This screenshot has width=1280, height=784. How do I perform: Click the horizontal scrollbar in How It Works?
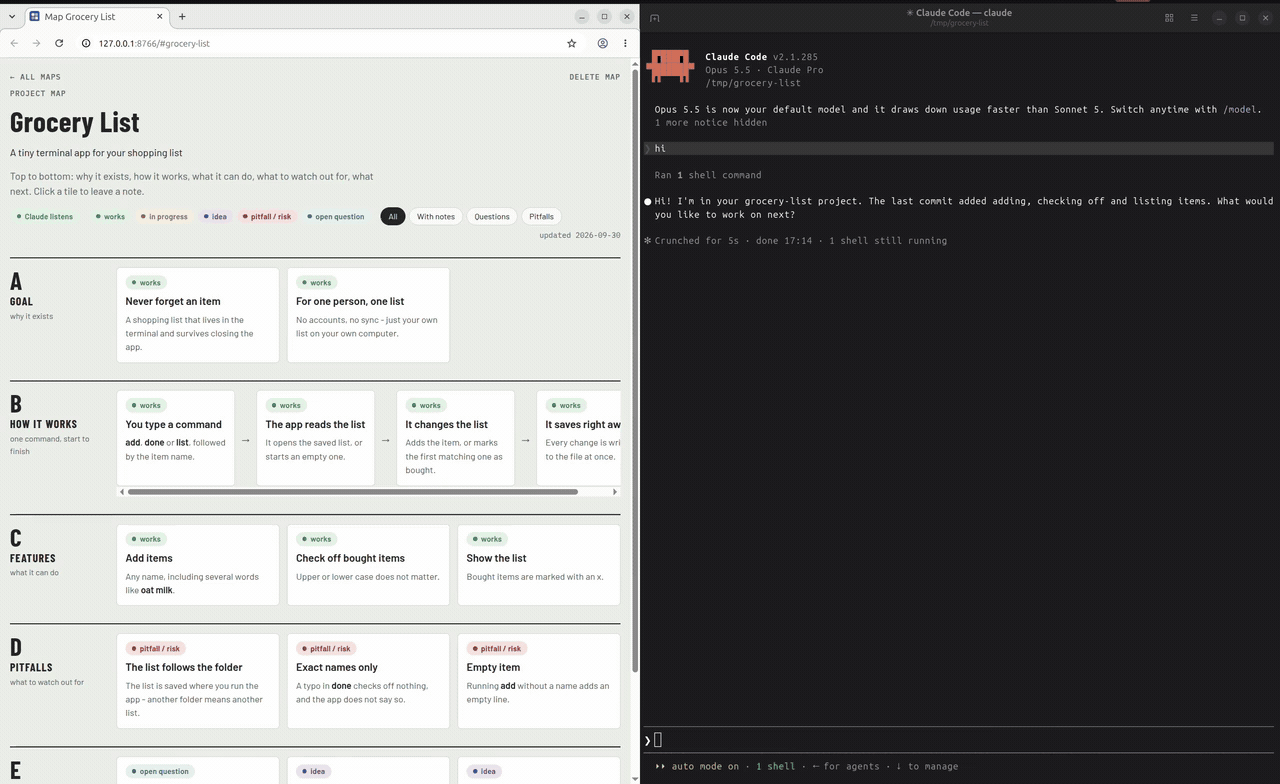click(352, 492)
